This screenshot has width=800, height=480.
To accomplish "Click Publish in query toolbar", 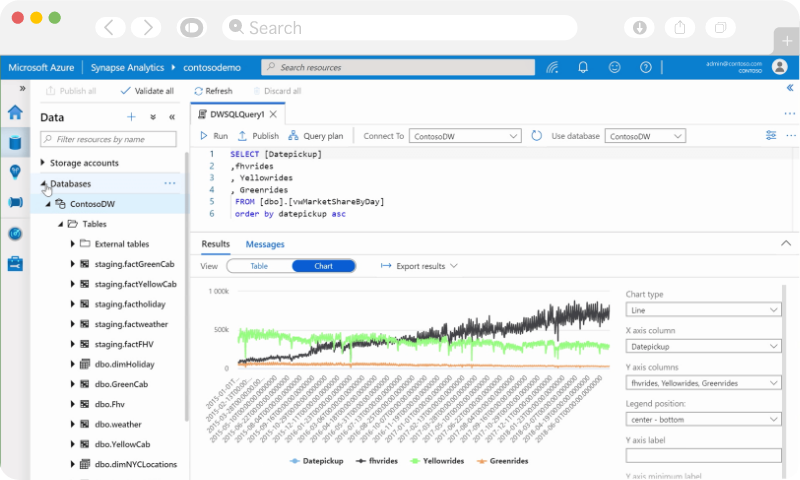I will click(x=259, y=136).
